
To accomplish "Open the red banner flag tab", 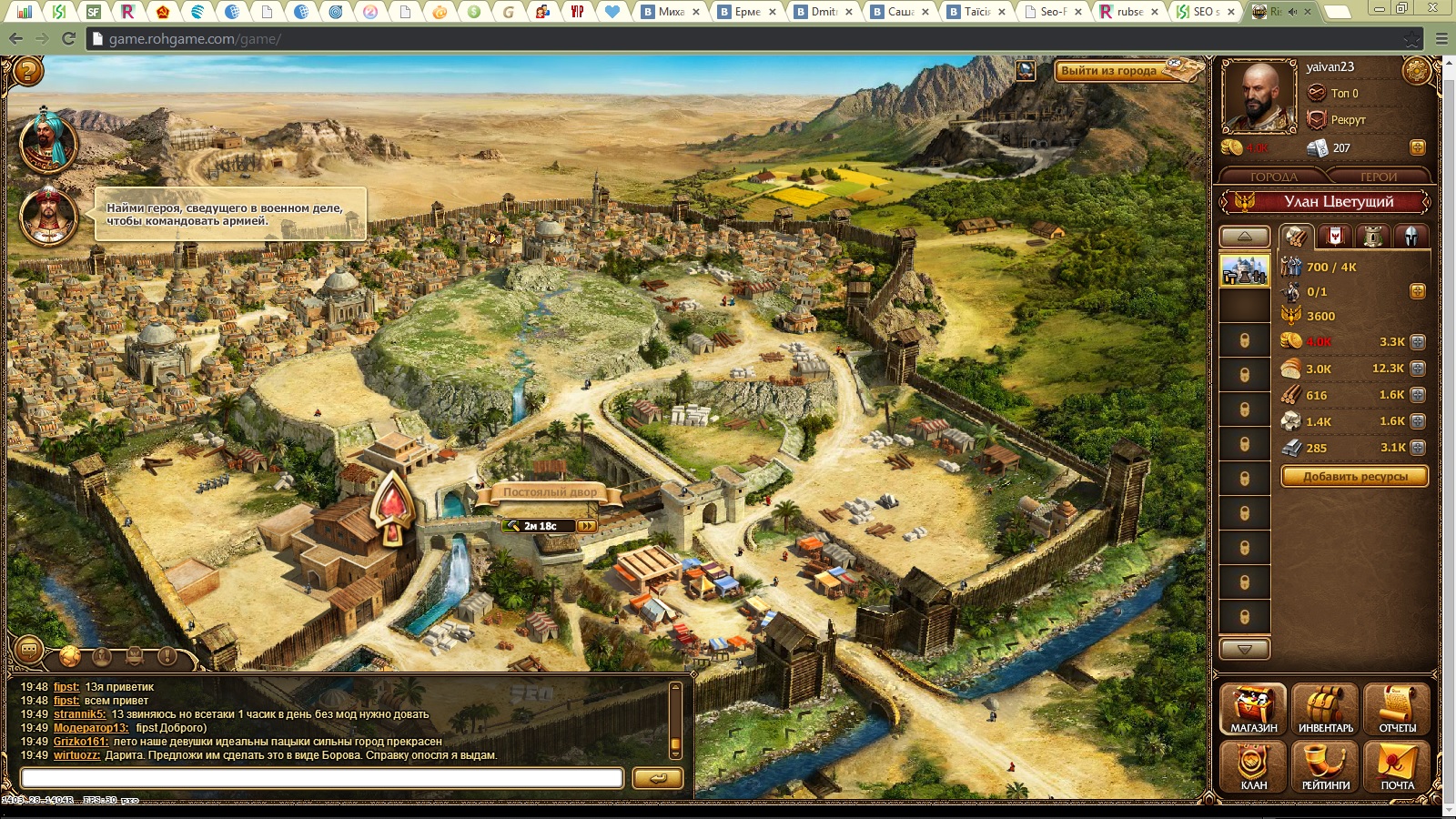I will [1335, 237].
